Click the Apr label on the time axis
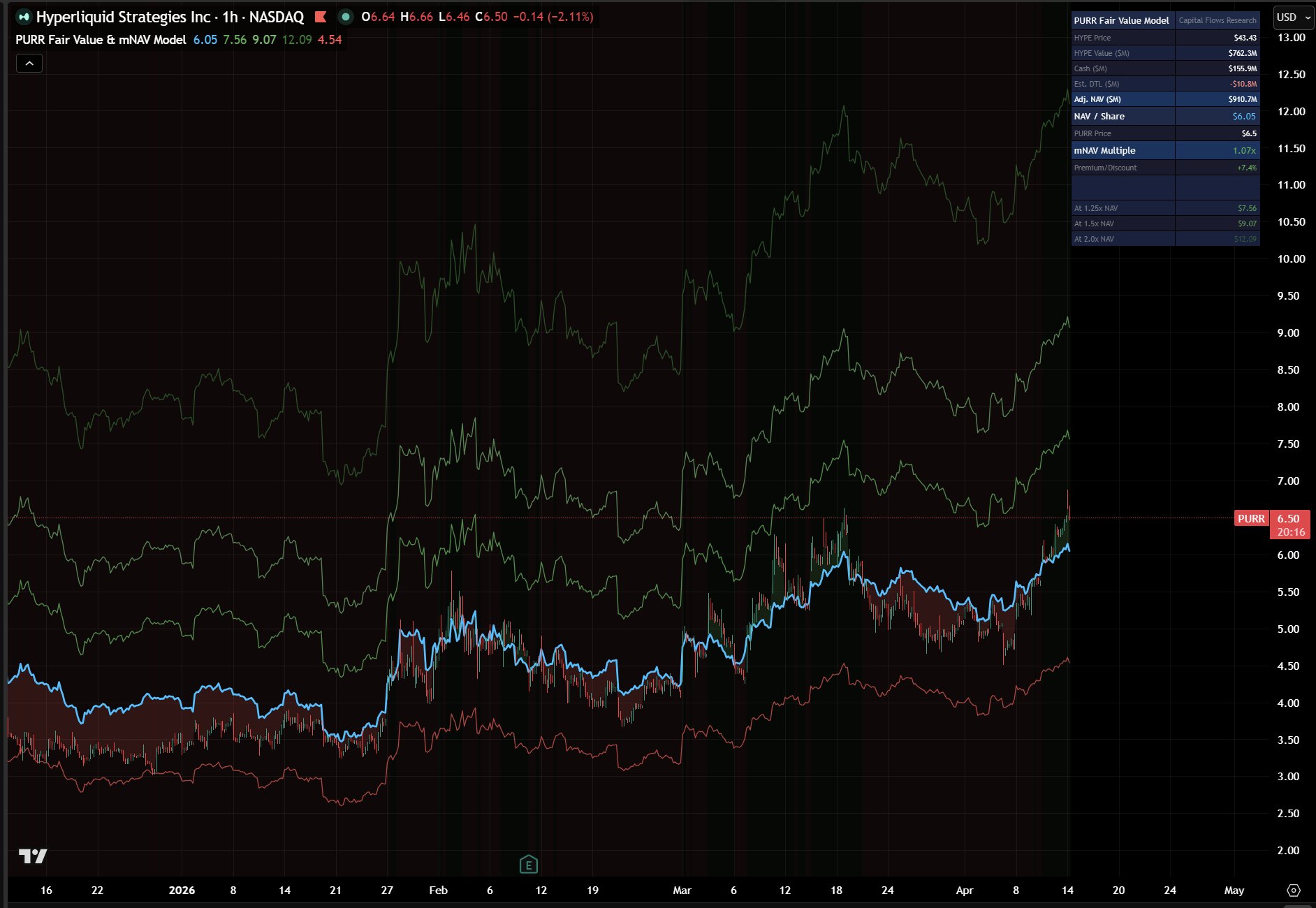Image resolution: width=1316 pixels, height=908 pixels. 964,891
